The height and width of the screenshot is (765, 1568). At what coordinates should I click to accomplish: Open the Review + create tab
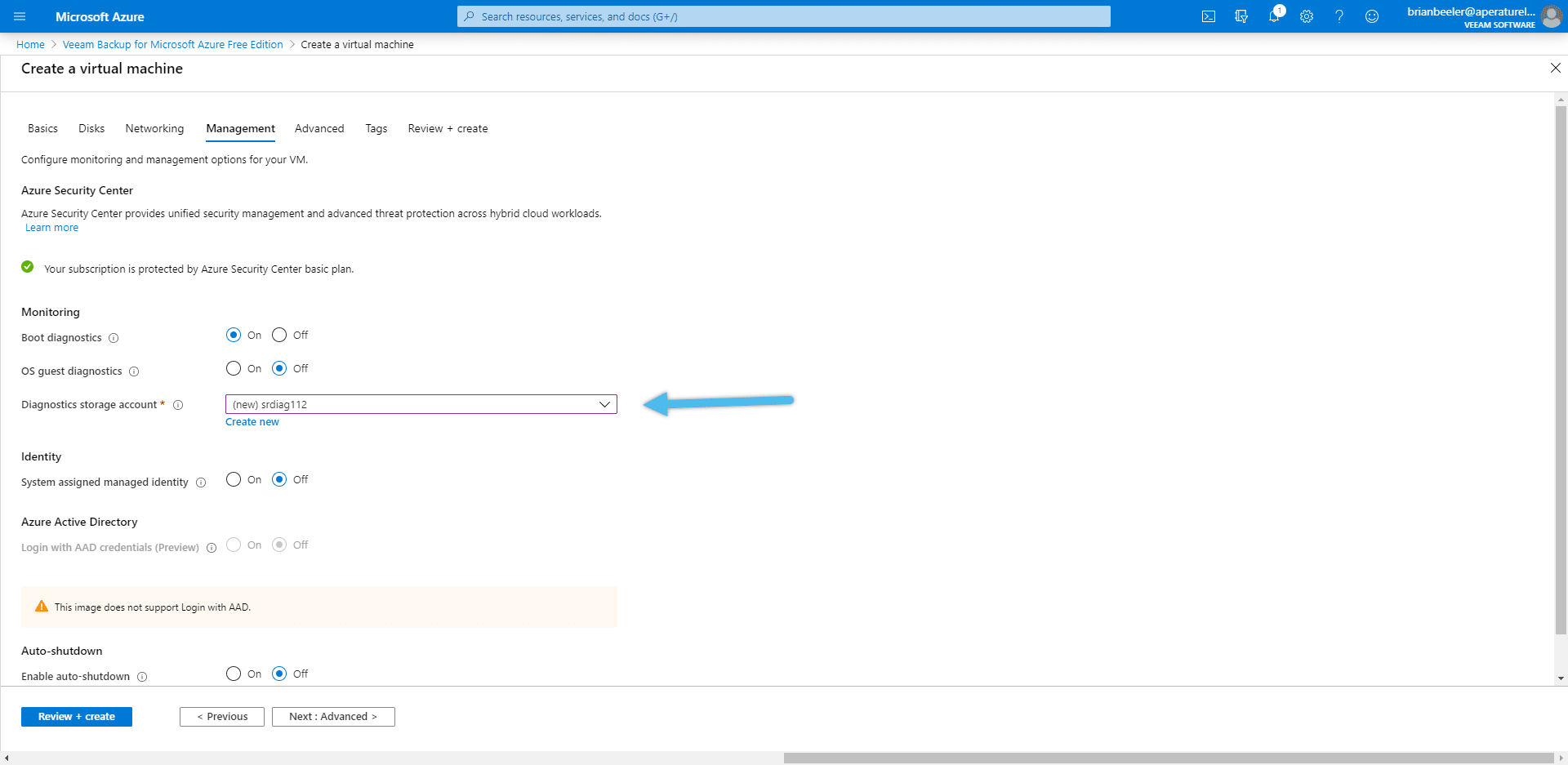pyautogui.click(x=448, y=128)
